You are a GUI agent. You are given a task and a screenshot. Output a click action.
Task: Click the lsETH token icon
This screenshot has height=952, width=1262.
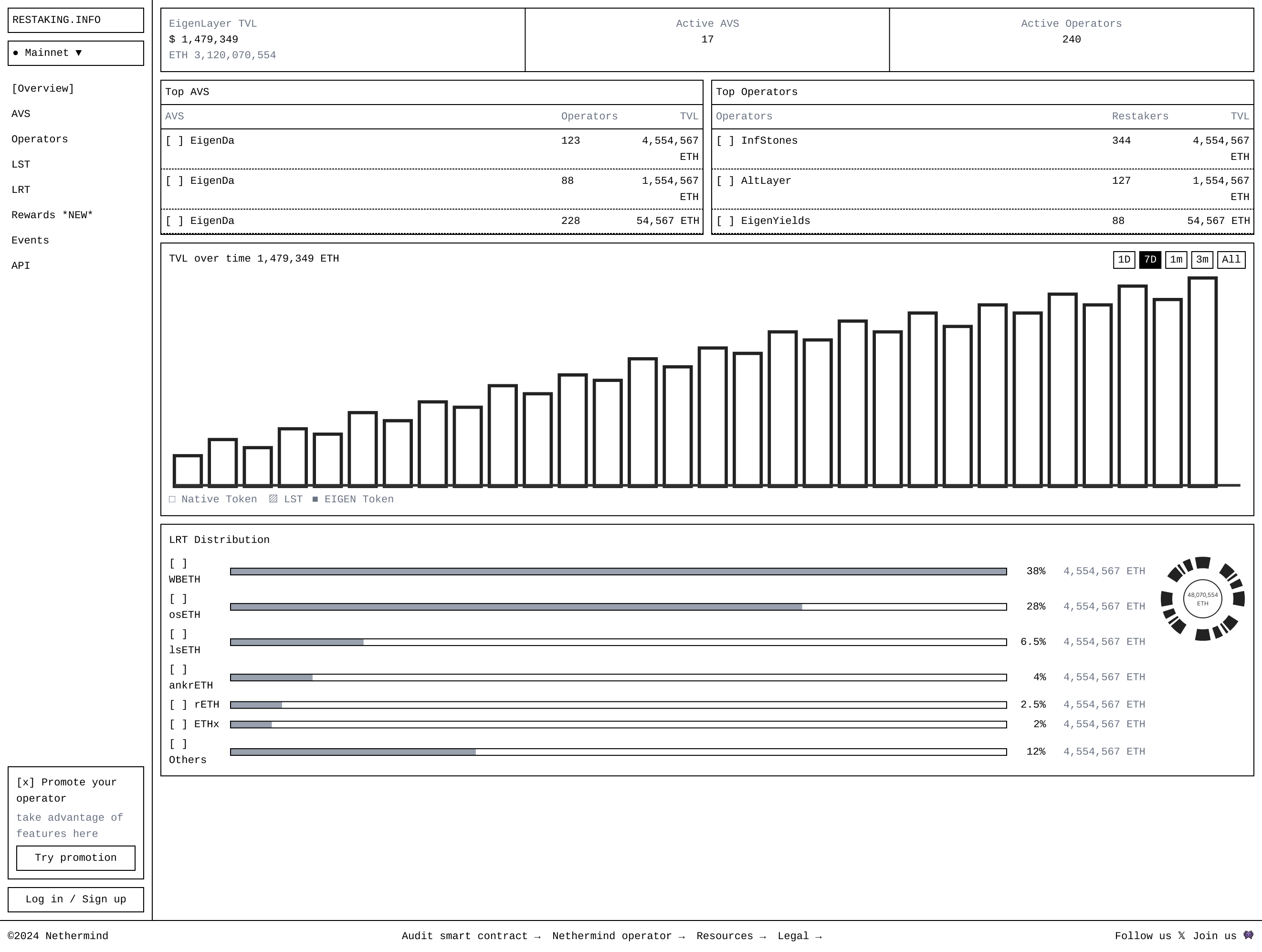click(x=178, y=635)
